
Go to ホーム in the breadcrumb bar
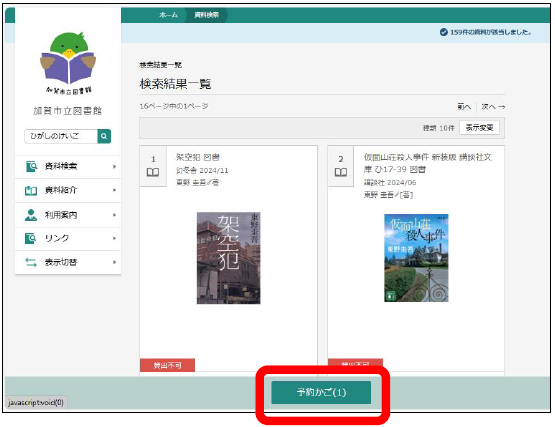(168, 15)
